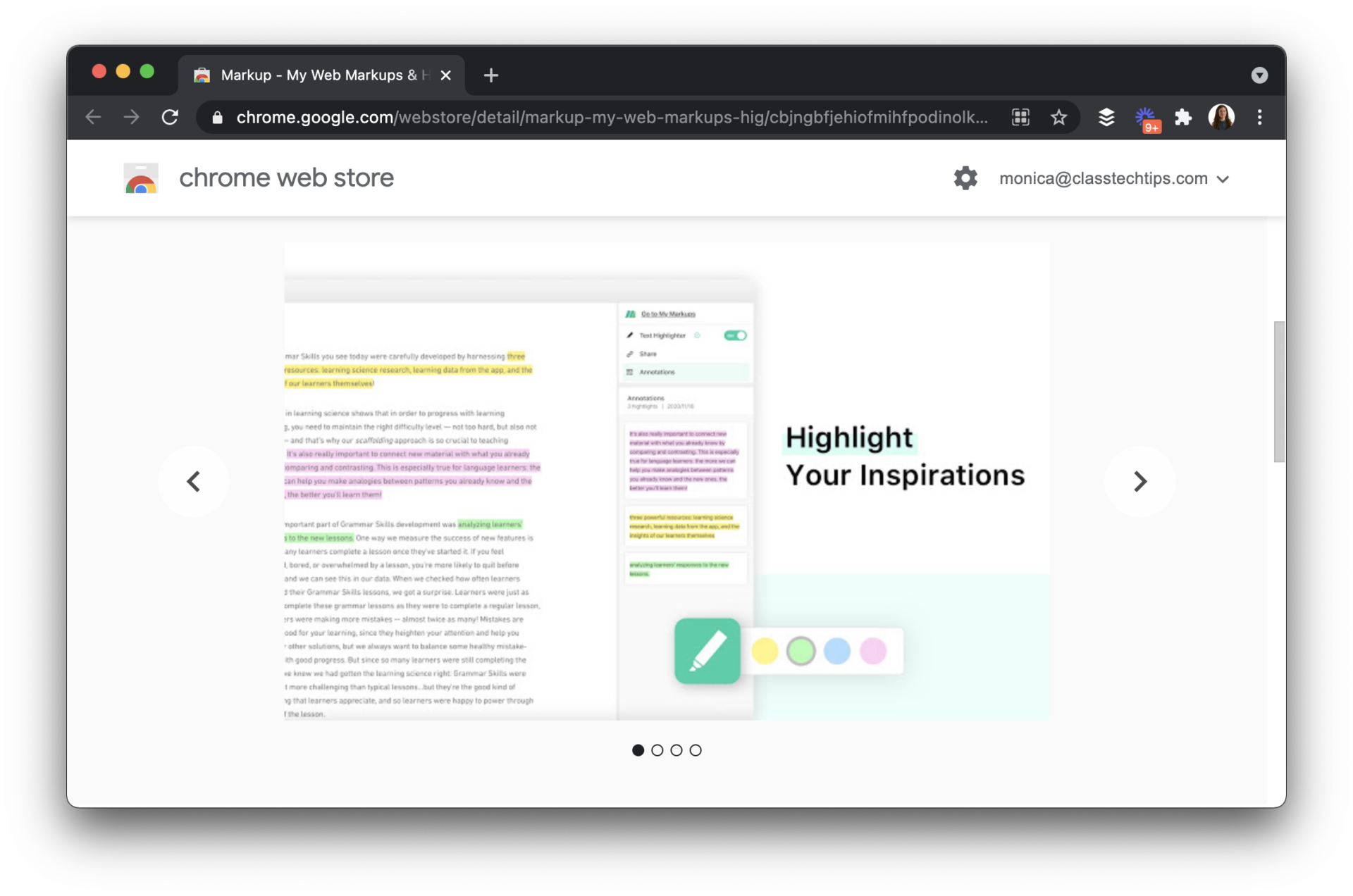Open the reading list stacked-layers icon
The image size is (1353, 896).
pos(1106,117)
